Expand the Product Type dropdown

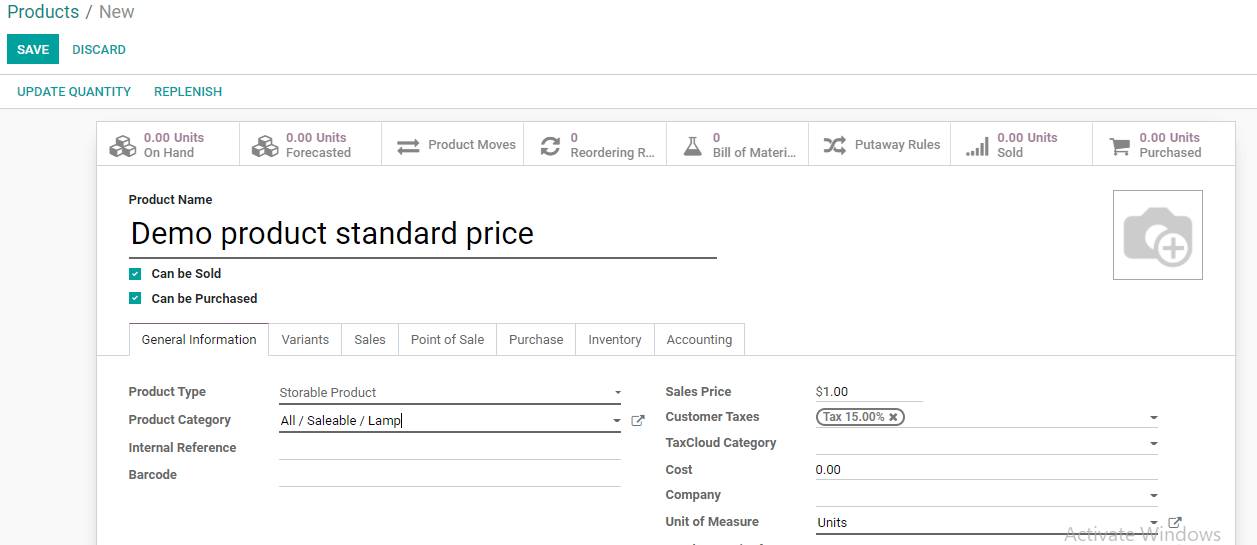(x=617, y=393)
